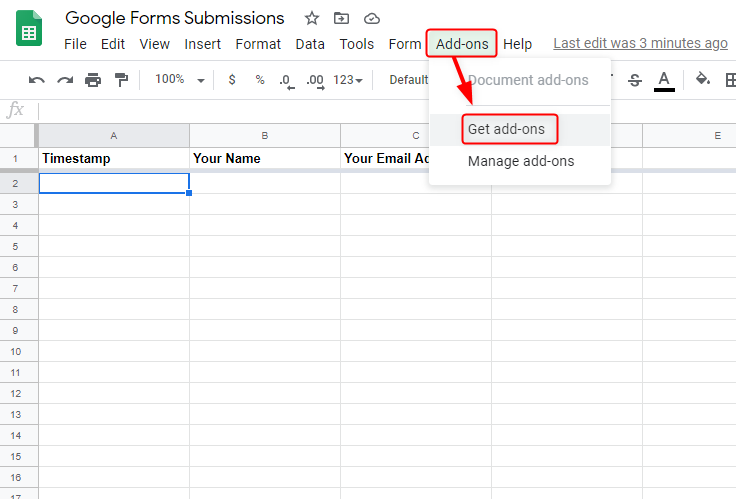
Task: Open the Tools menu
Action: [357, 44]
